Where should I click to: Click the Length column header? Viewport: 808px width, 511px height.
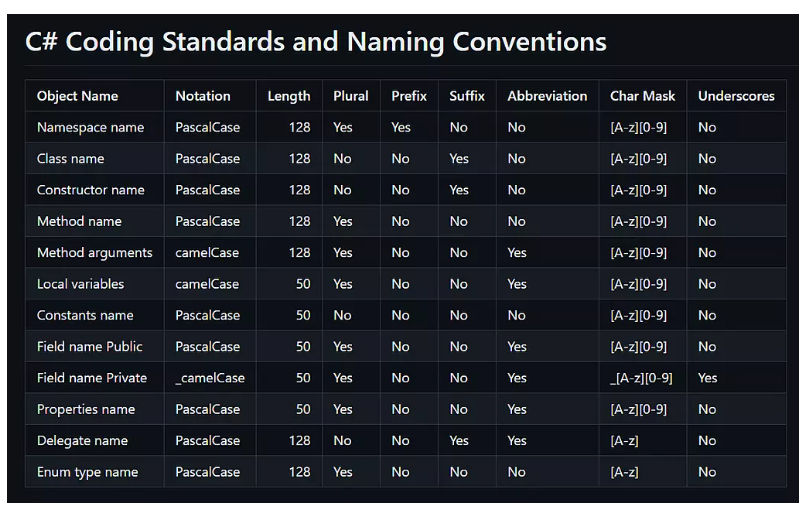click(x=289, y=96)
